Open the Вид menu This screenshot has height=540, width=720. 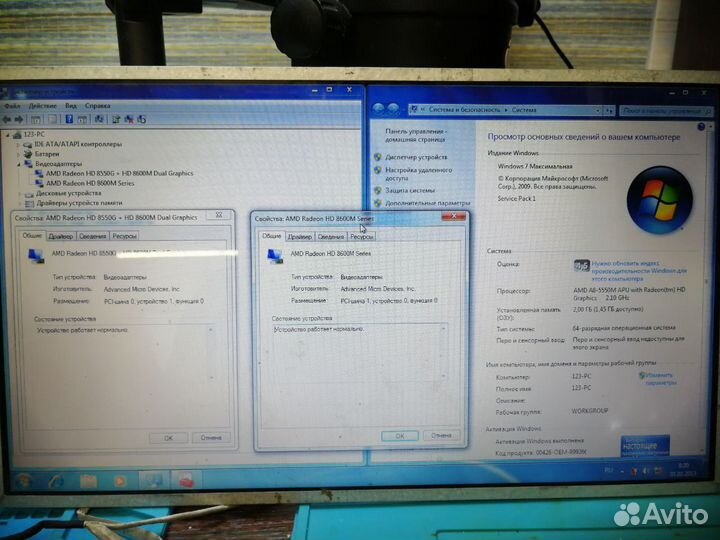(71, 106)
